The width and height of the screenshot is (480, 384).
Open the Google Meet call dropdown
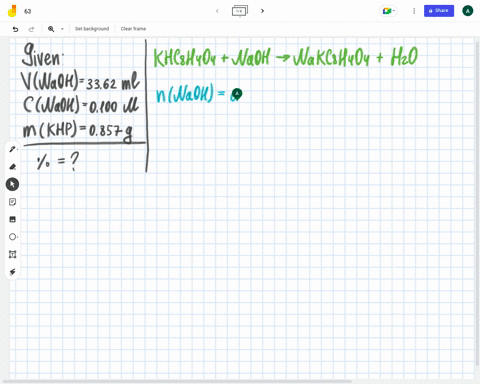pyautogui.click(x=389, y=11)
